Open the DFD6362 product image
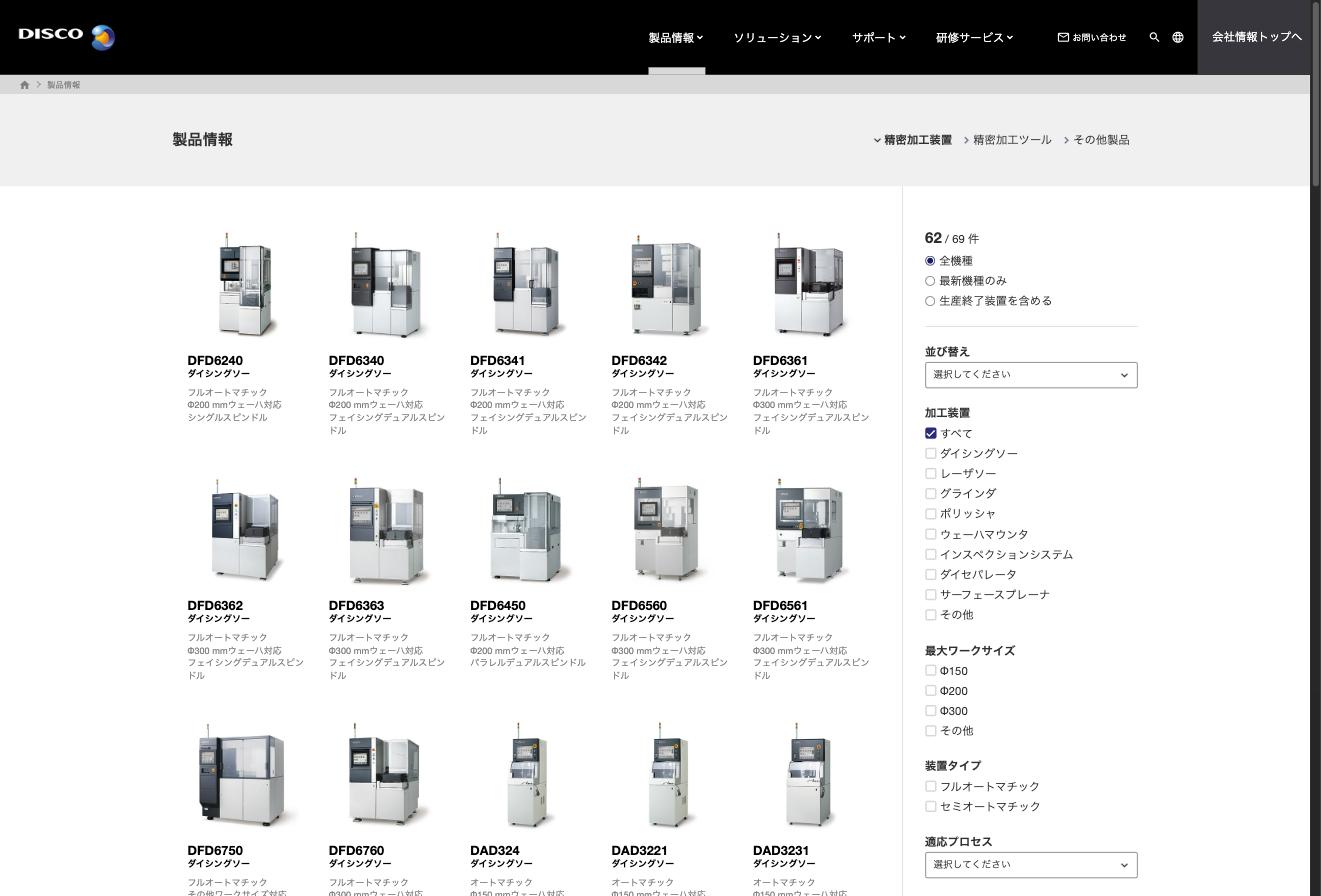Image resolution: width=1321 pixels, height=896 pixels. pyautogui.click(x=246, y=530)
